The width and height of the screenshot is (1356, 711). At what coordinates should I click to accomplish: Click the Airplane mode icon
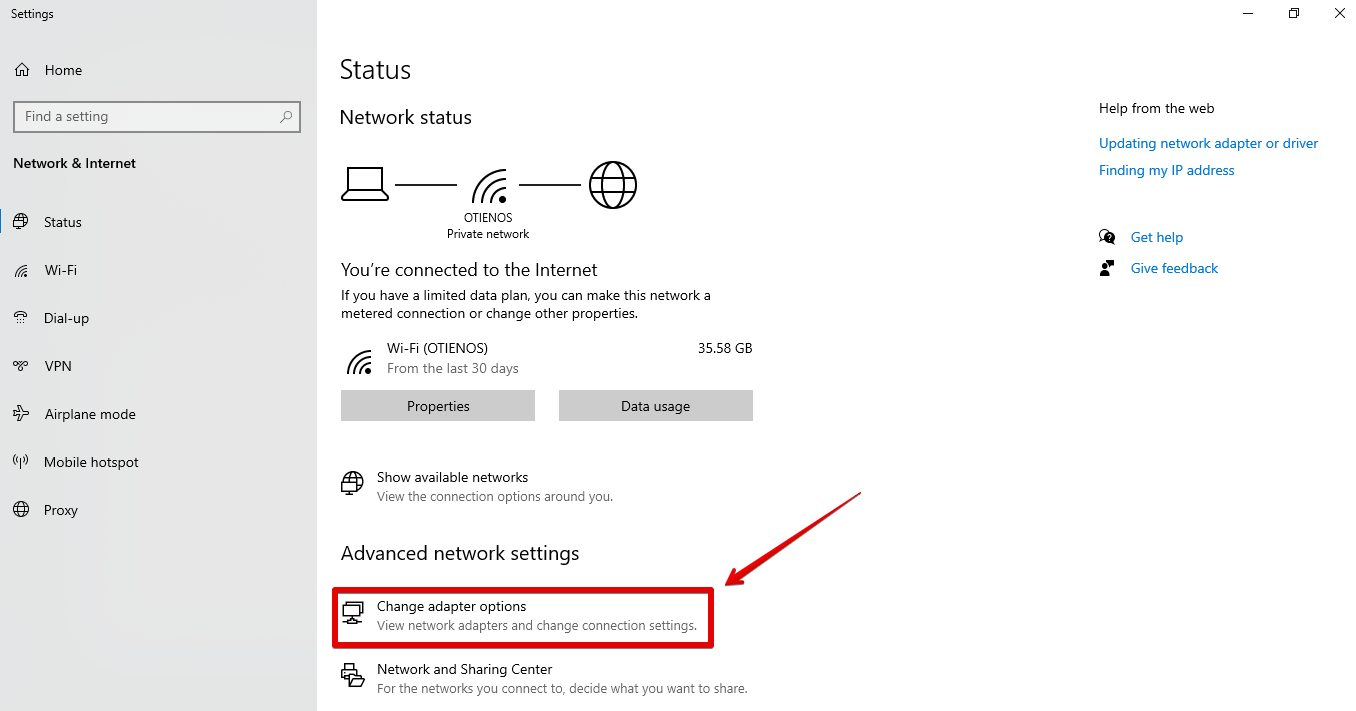point(21,414)
